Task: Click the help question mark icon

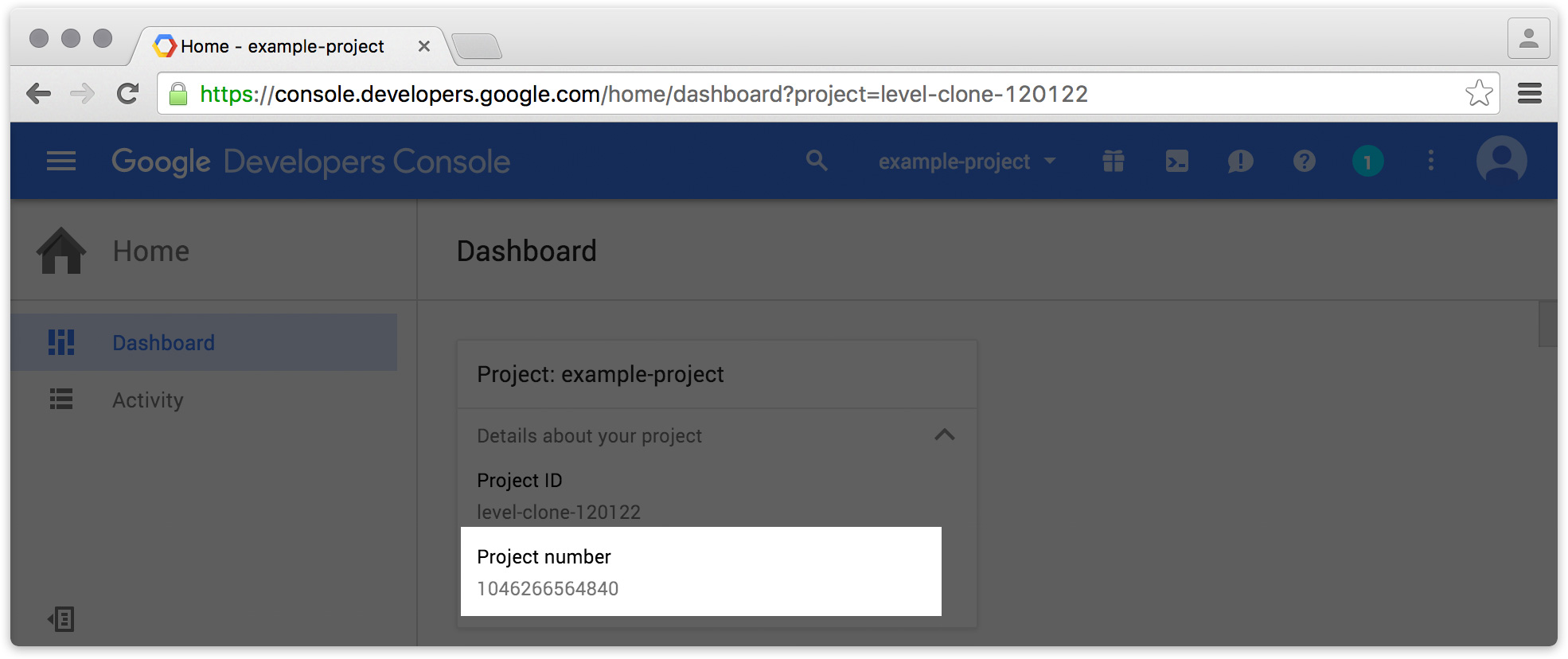Action: click(1304, 162)
